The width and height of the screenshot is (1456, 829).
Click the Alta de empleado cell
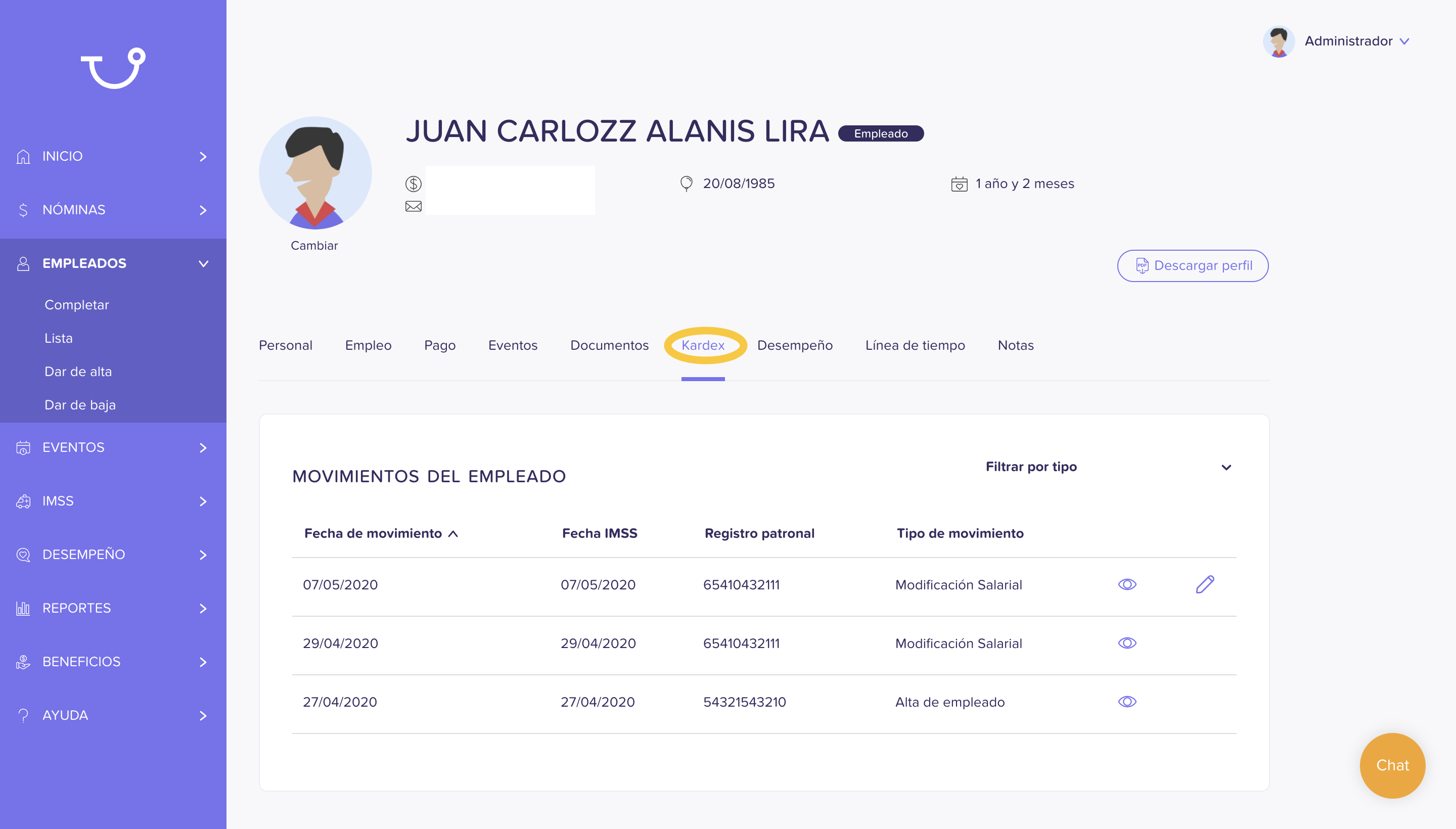[x=949, y=702]
